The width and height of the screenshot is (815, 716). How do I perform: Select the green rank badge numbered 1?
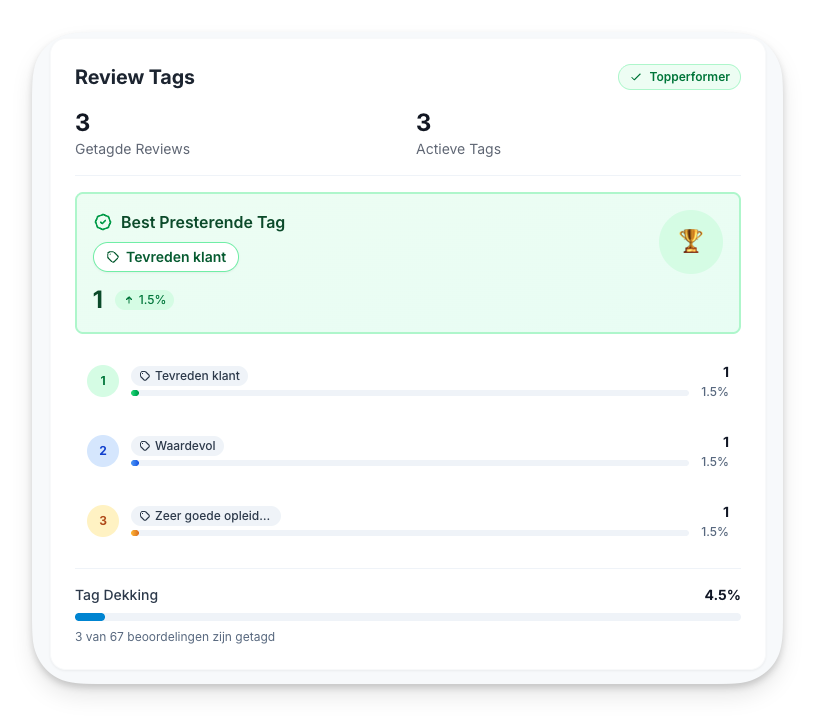point(103,381)
